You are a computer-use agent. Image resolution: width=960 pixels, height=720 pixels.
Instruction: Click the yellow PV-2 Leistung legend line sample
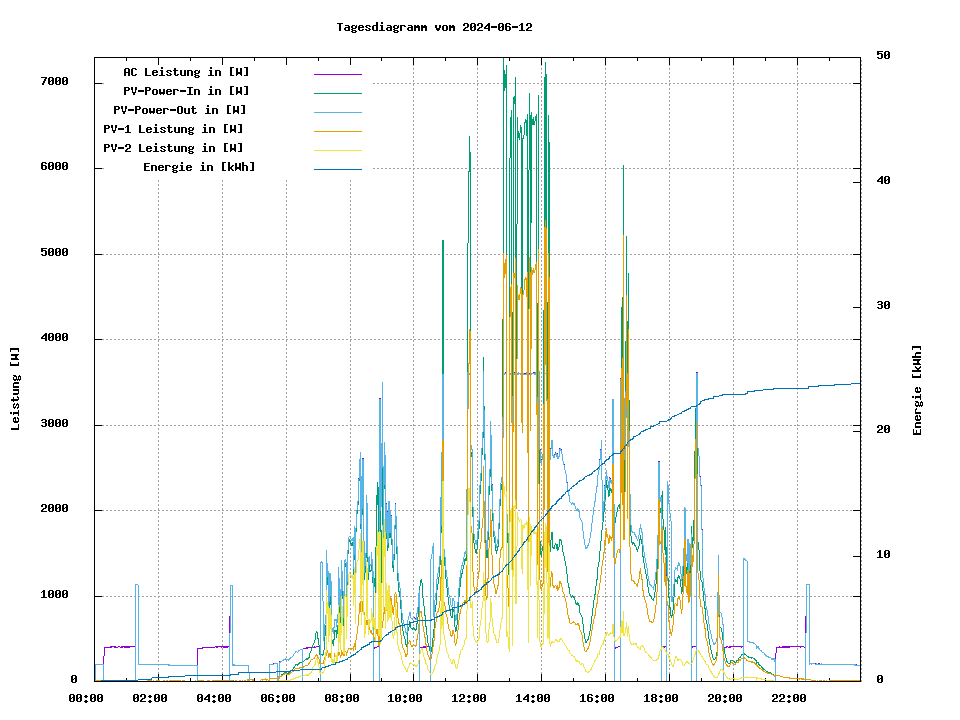click(x=337, y=149)
